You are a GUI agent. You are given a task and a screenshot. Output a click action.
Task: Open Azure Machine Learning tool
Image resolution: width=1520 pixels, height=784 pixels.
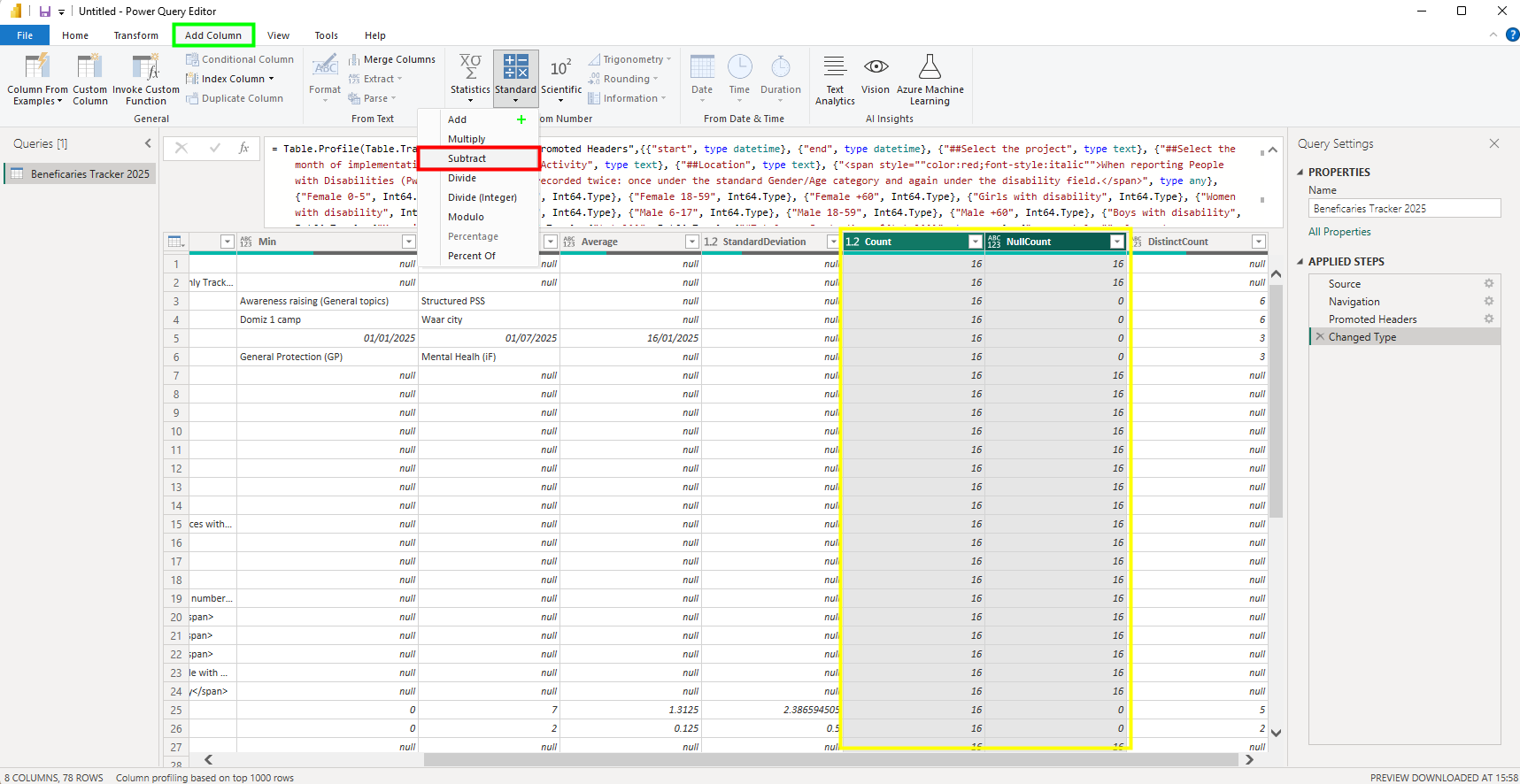pyautogui.click(x=930, y=68)
